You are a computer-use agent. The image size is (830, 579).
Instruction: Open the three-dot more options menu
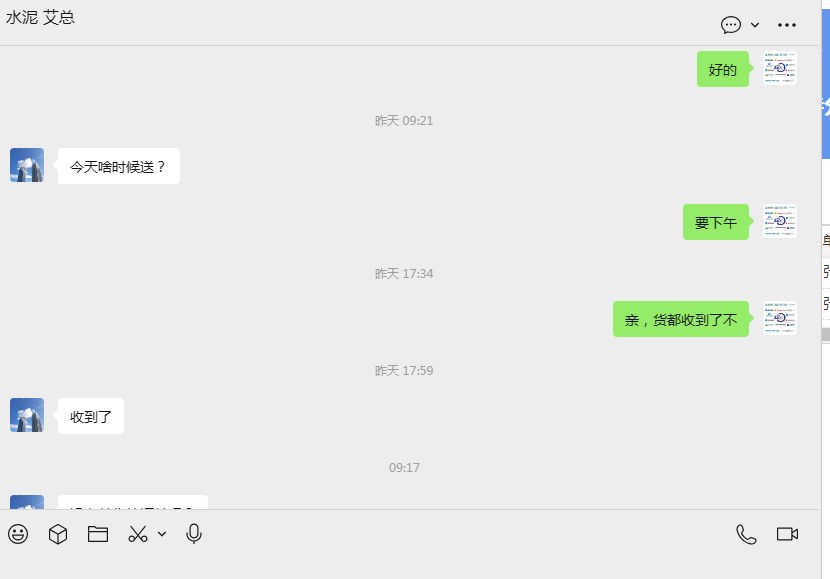pyautogui.click(x=787, y=25)
